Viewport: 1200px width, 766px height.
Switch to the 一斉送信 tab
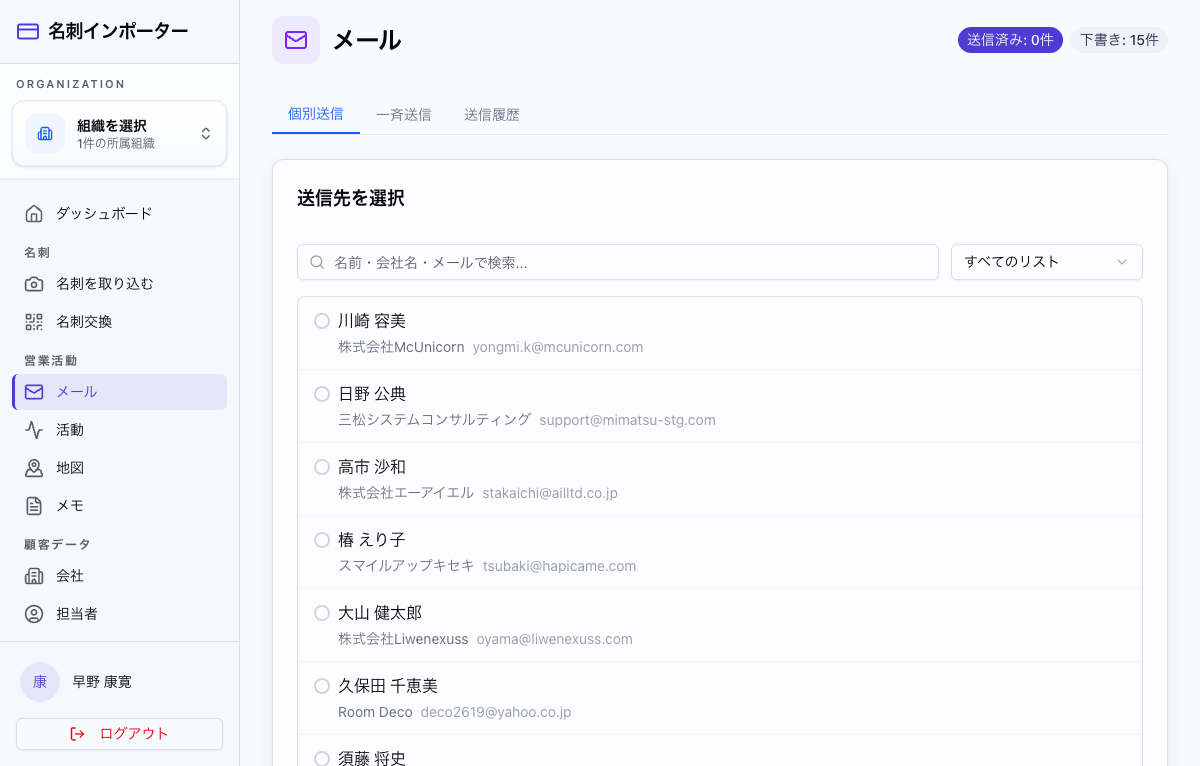[x=404, y=114]
